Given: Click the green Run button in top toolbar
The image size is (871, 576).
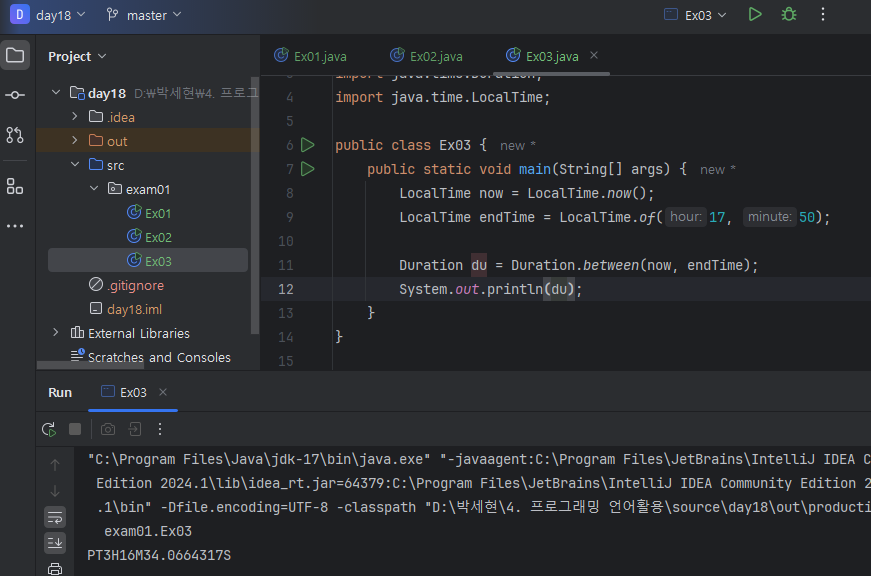Looking at the screenshot, I should click(x=755, y=15).
